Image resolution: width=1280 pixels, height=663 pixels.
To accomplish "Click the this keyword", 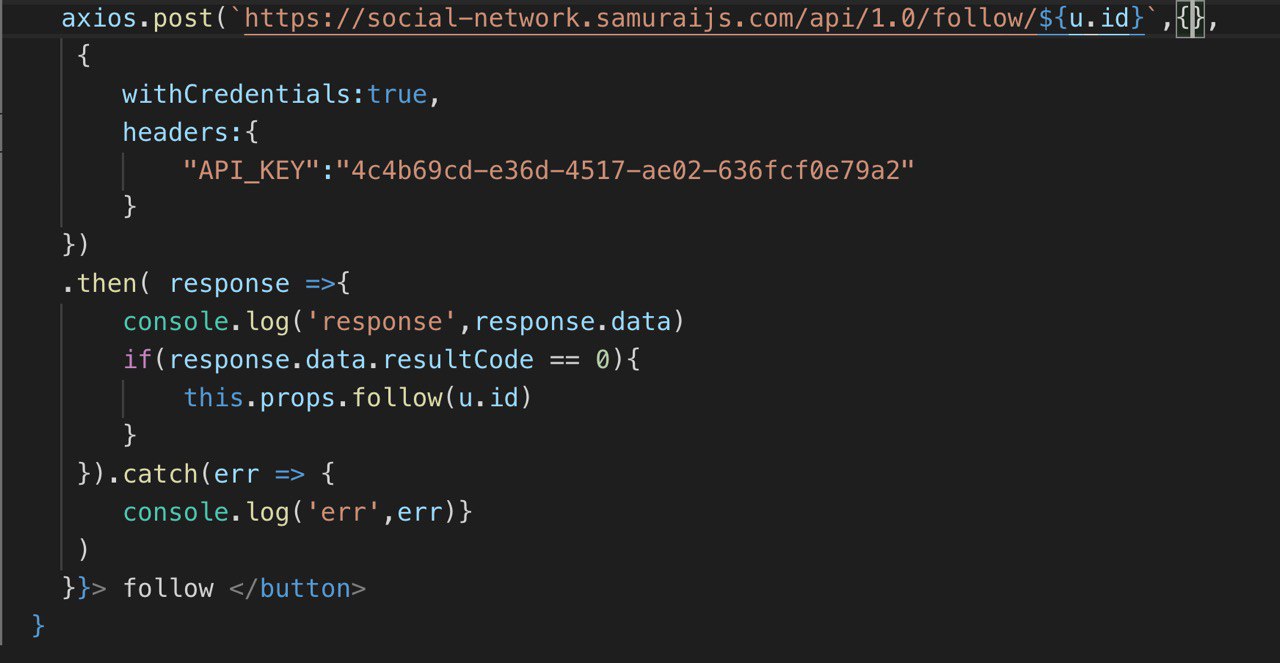I will (x=213, y=398).
